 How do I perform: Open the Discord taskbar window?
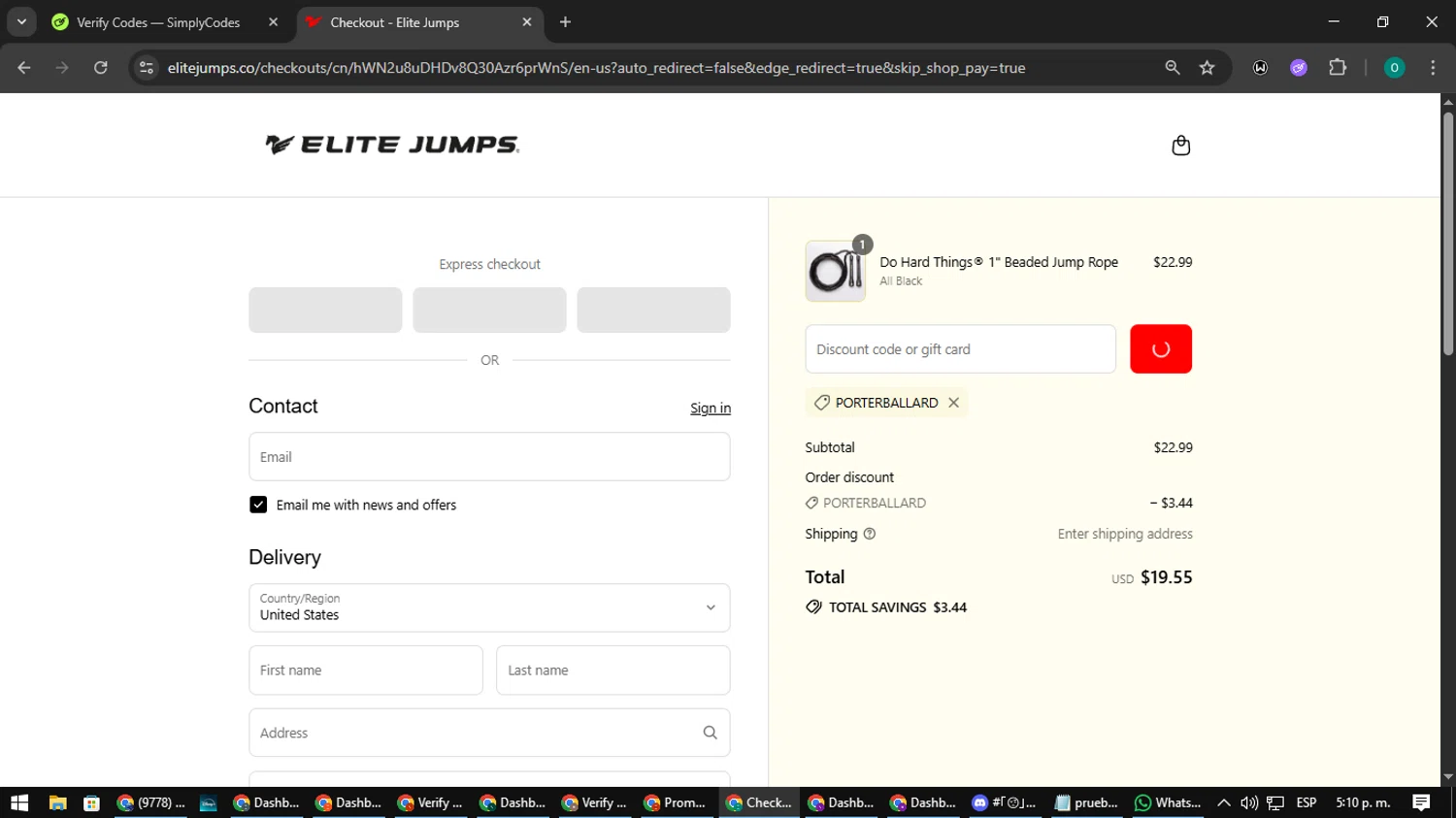pos(1004,802)
